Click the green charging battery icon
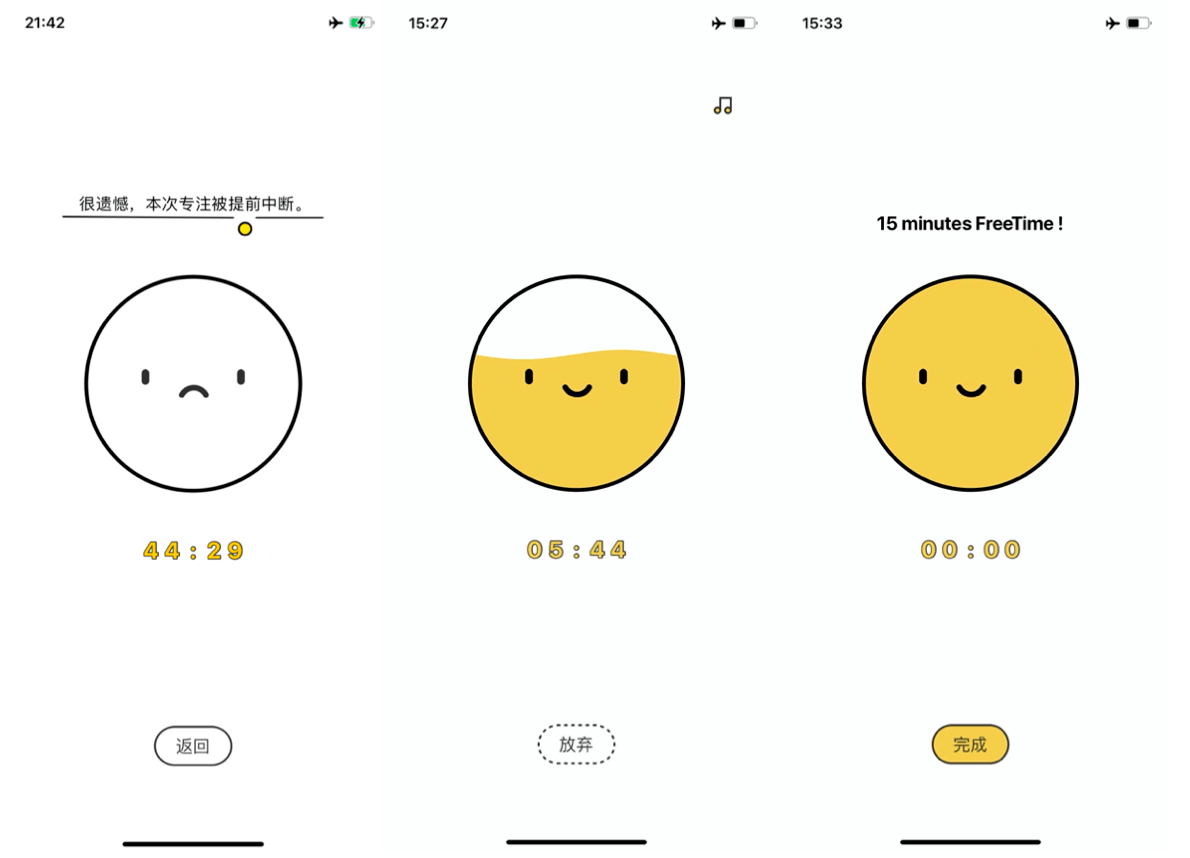The height and width of the screenshot is (858, 1190). pyautogui.click(x=361, y=23)
